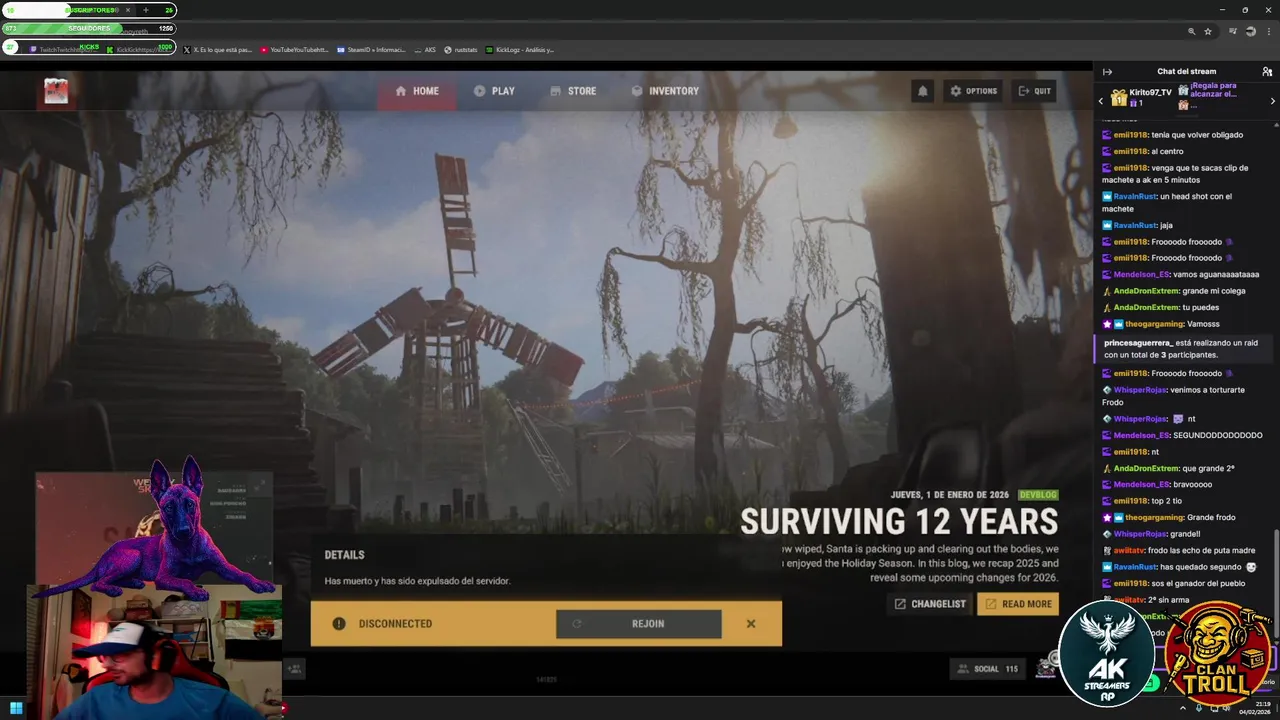The height and width of the screenshot is (720, 1280).
Task: Click the notifications bell icon
Action: click(923, 91)
